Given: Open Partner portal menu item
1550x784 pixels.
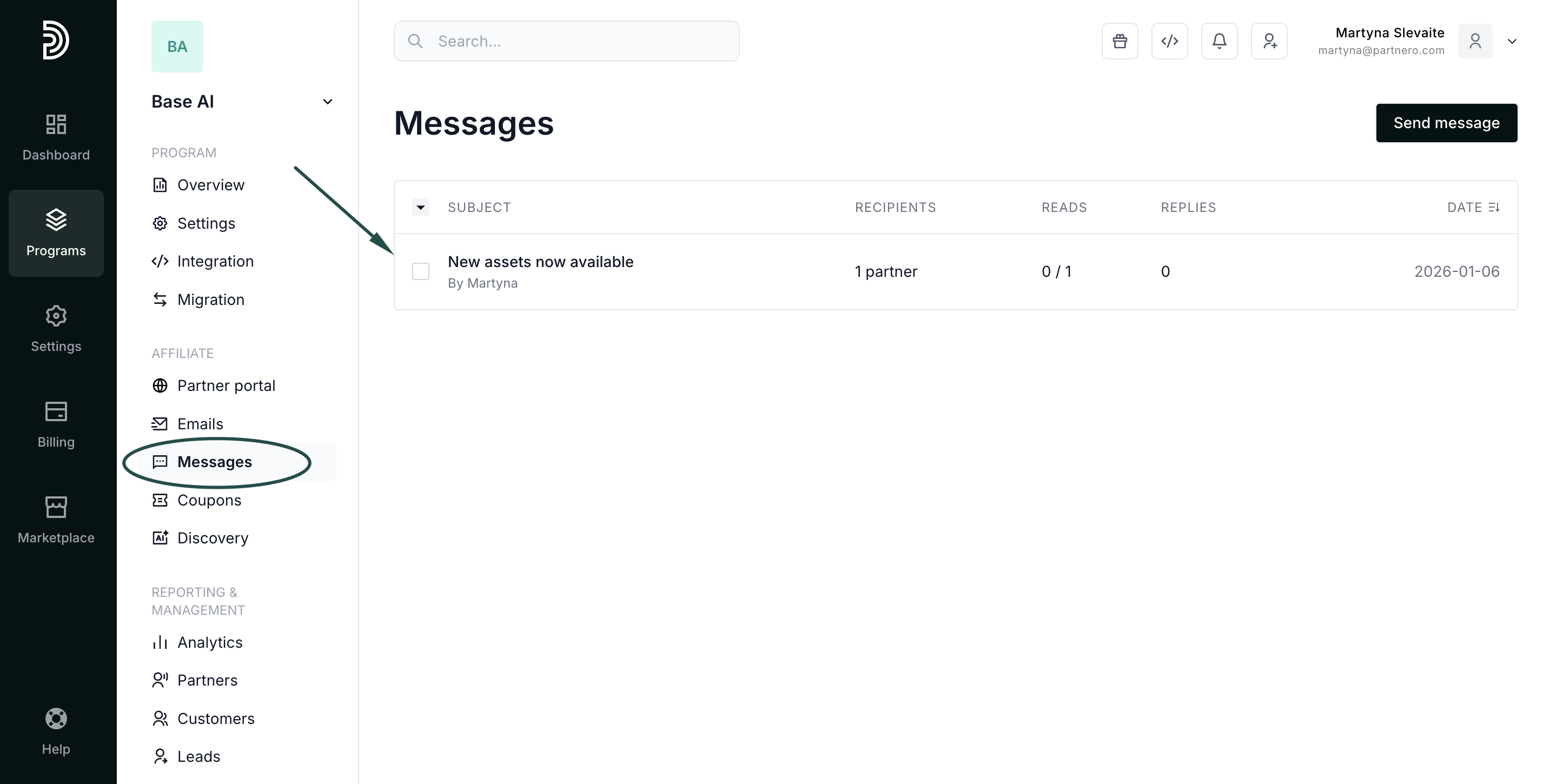Looking at the screenshot, I should point(226,386).
